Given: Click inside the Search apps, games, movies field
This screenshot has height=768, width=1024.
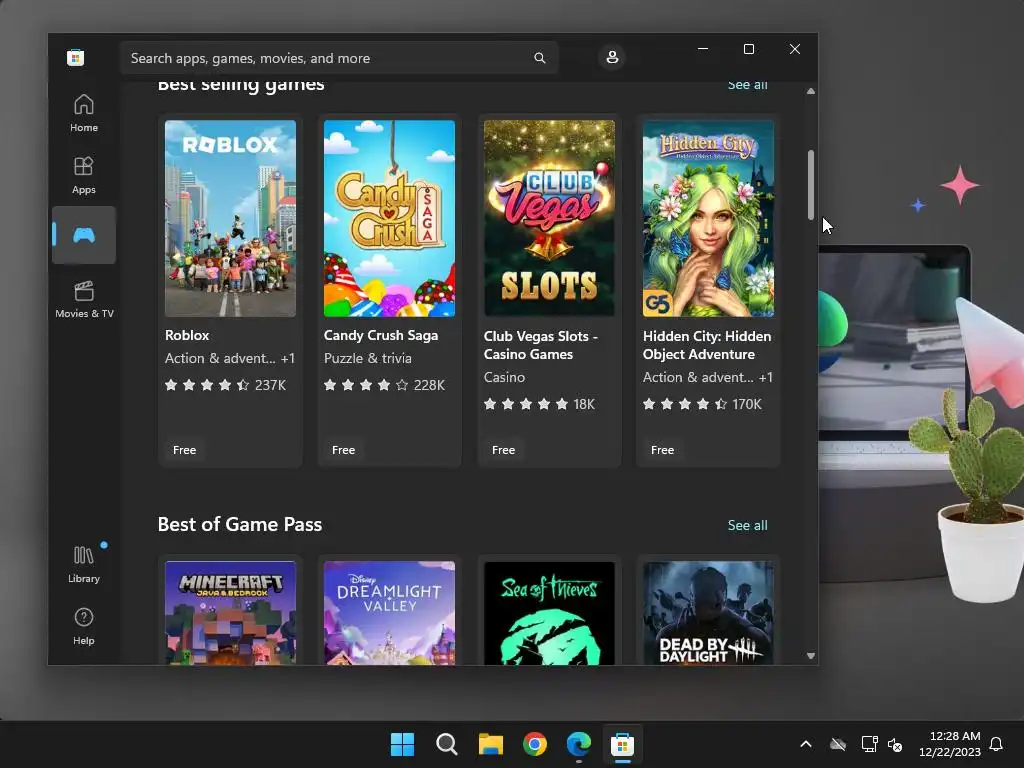Looking at the screenshot, I should coord(338,57).
